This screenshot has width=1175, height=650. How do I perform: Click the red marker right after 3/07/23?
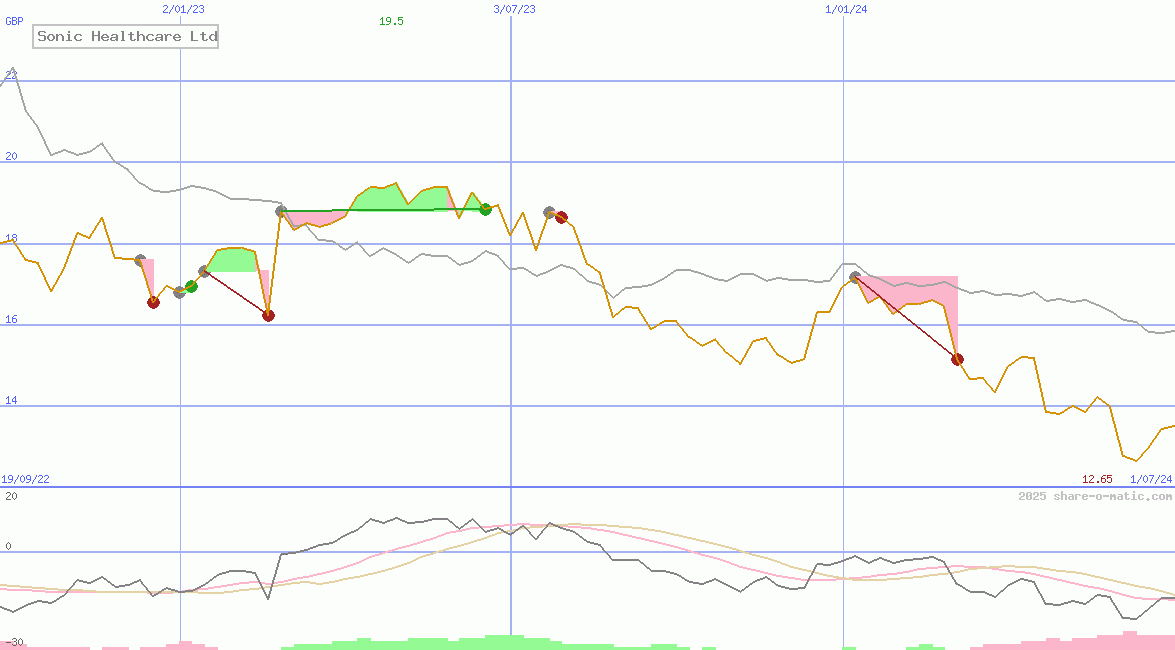click(x=561, y=217)
